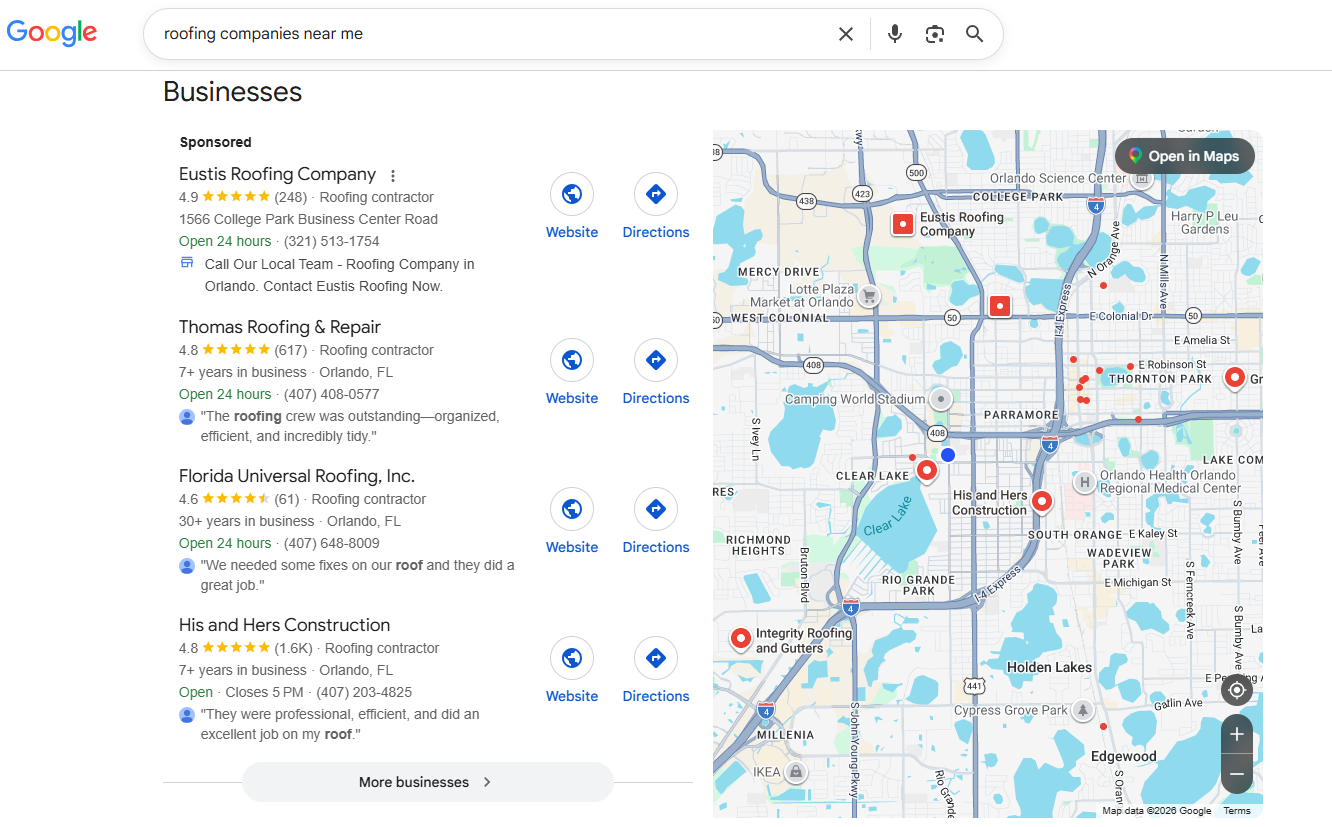Open search by image camera icon
Screen dimensions: 1332x827
[x=935, y=34]
